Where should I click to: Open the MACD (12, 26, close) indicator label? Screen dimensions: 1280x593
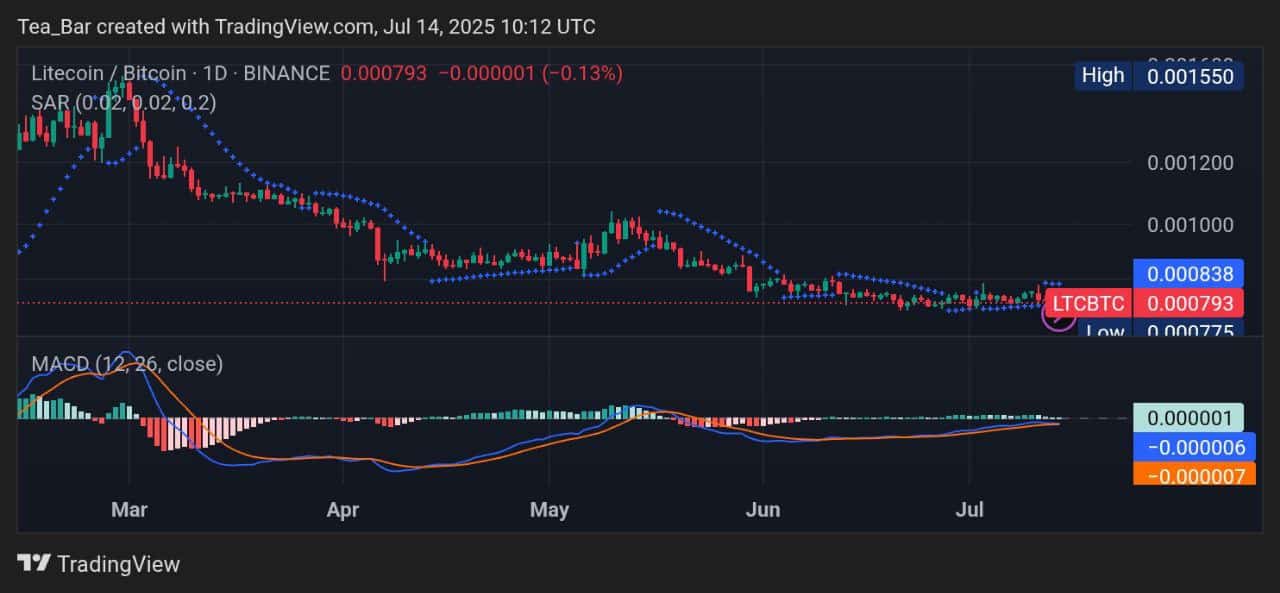click(127, 364)
